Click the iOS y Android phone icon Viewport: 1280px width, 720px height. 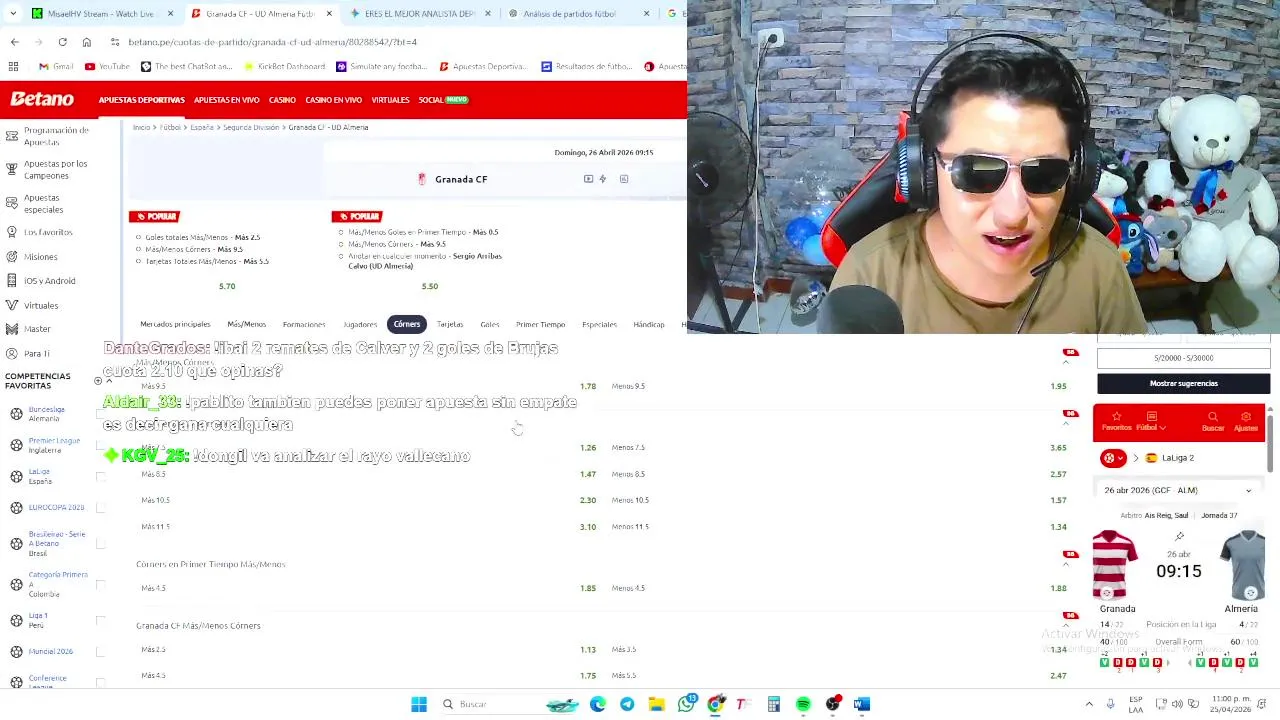coord(12,281)
